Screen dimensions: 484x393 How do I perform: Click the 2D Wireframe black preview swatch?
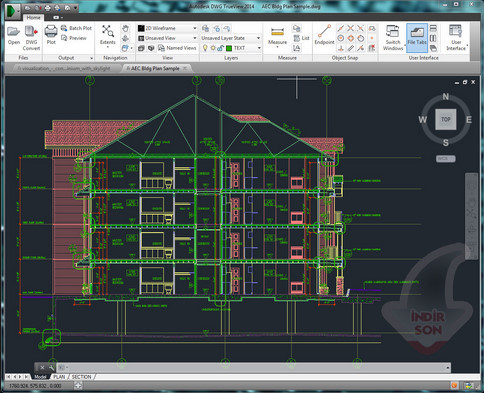tap(141, 28)
